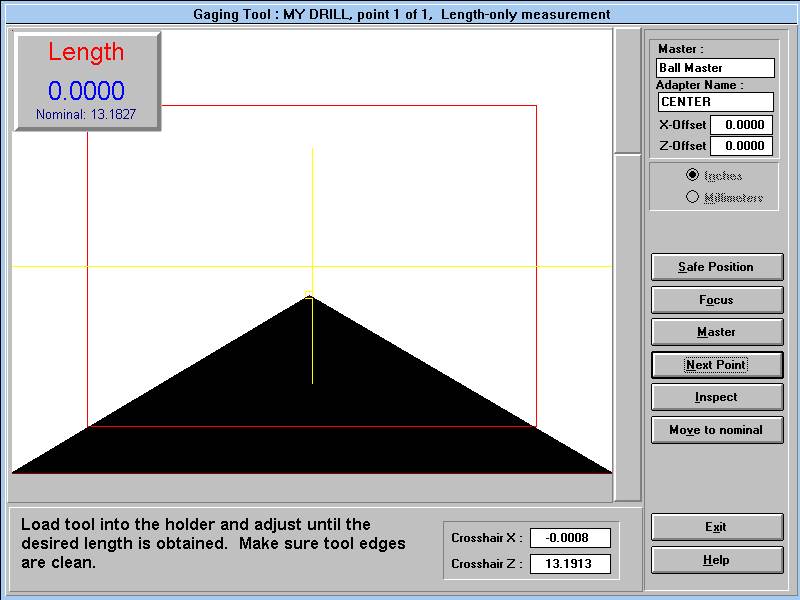This screenshot has height=600, width=800.
Task: Click the Crosshair Z value box
Action: (x=570, y=564)
